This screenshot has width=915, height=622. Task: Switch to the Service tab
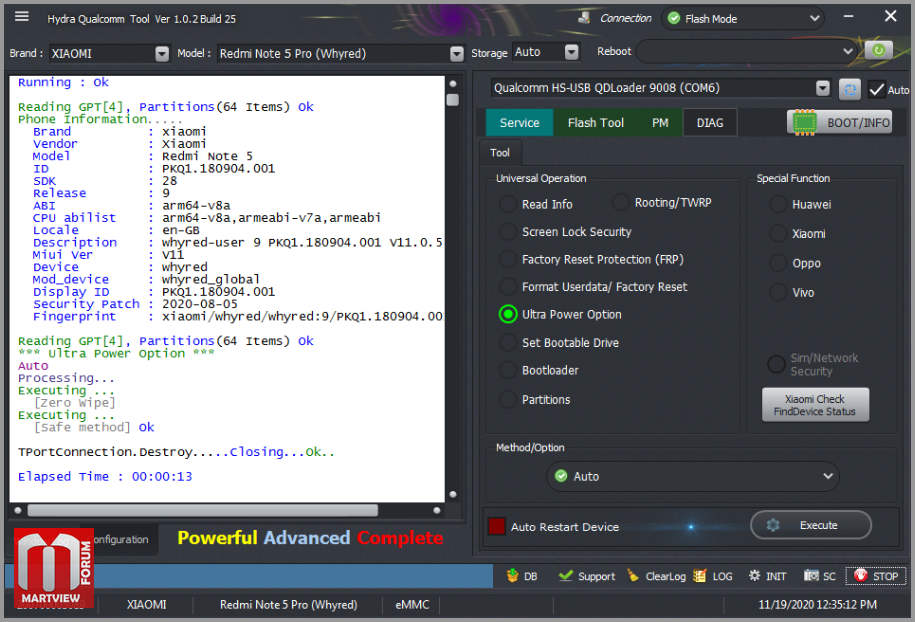519,123
